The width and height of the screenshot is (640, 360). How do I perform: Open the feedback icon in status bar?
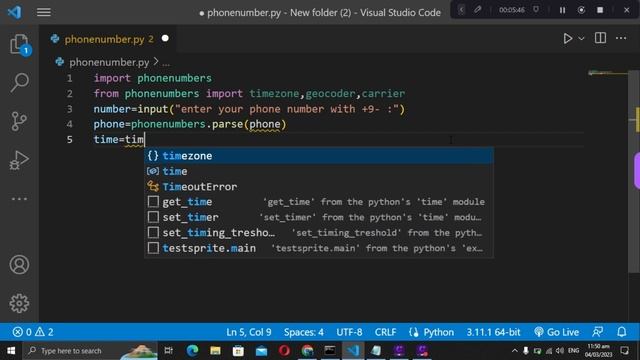(598, 332)
